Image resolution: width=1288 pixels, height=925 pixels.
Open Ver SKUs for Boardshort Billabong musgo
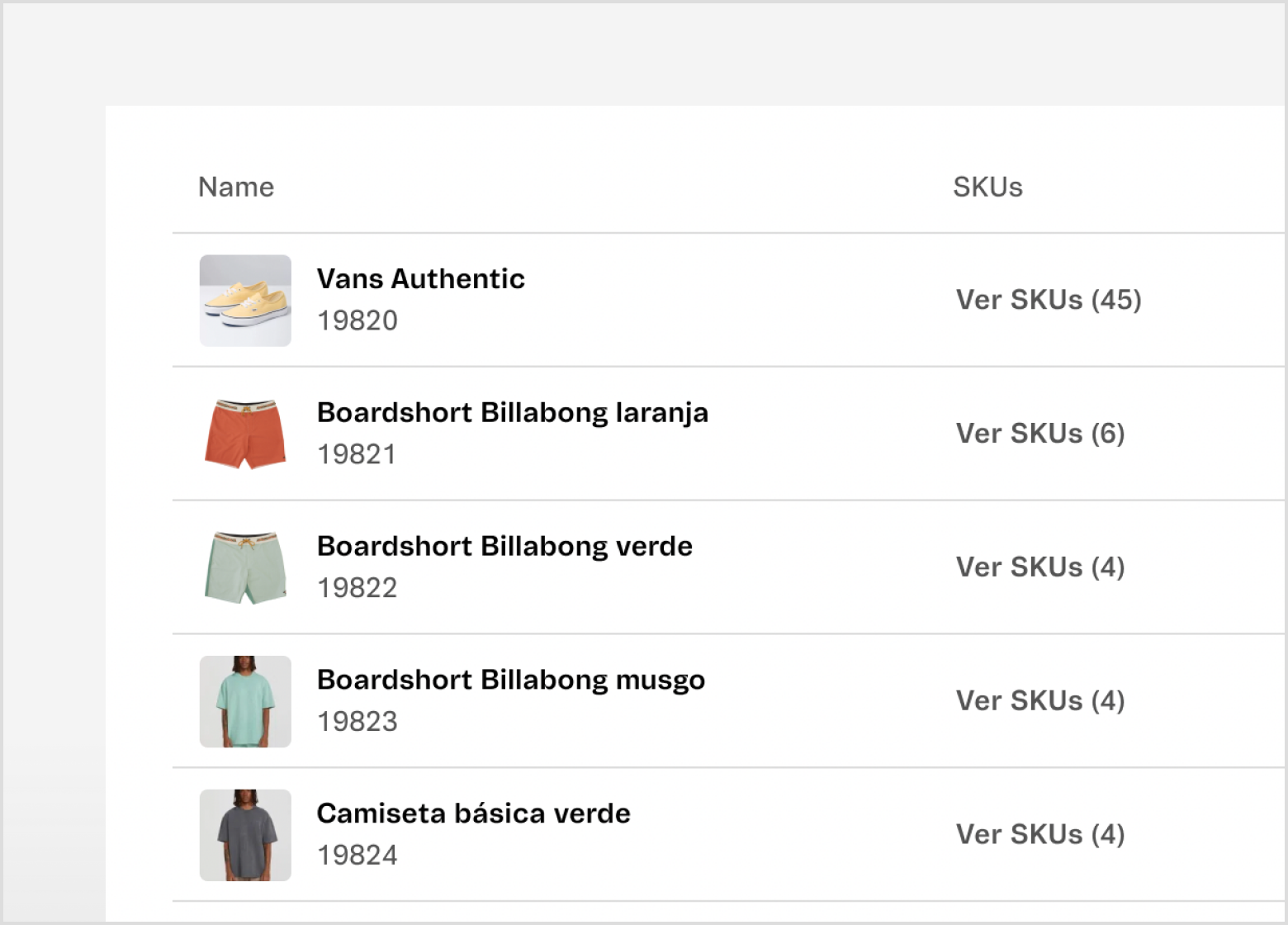tap(1040, 701)
